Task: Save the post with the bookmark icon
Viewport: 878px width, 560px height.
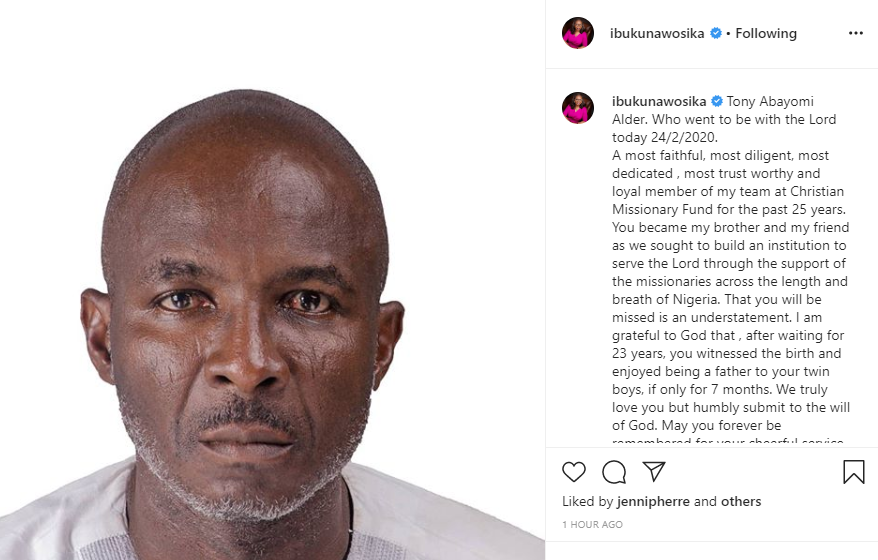Action: tap(853, 472)
